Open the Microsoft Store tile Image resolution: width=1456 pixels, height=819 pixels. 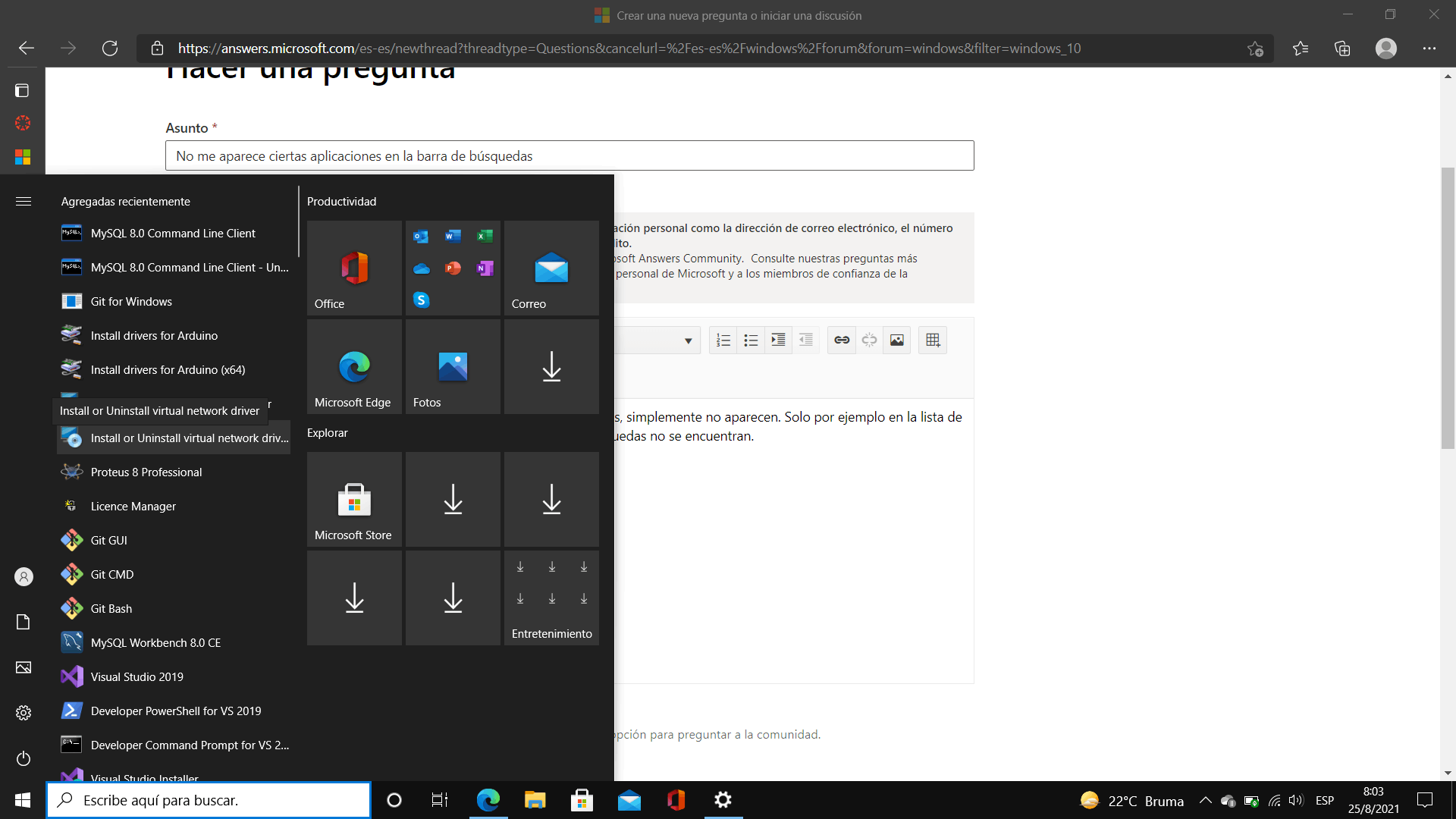[x=354, y=499]
